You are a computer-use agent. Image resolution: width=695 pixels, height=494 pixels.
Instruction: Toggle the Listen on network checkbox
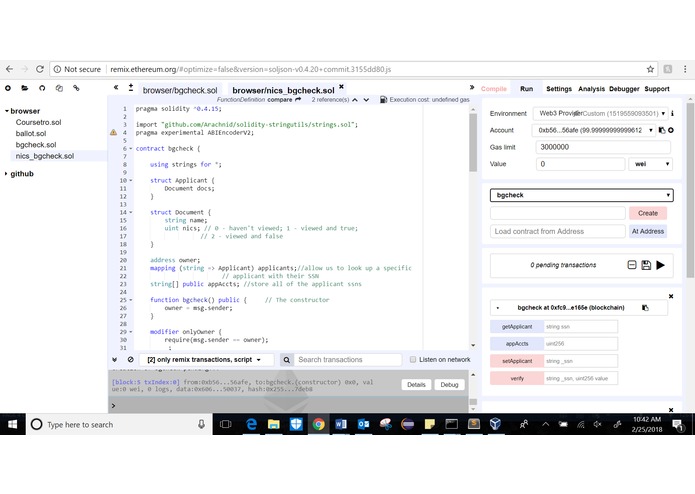(x=413, y=359)
